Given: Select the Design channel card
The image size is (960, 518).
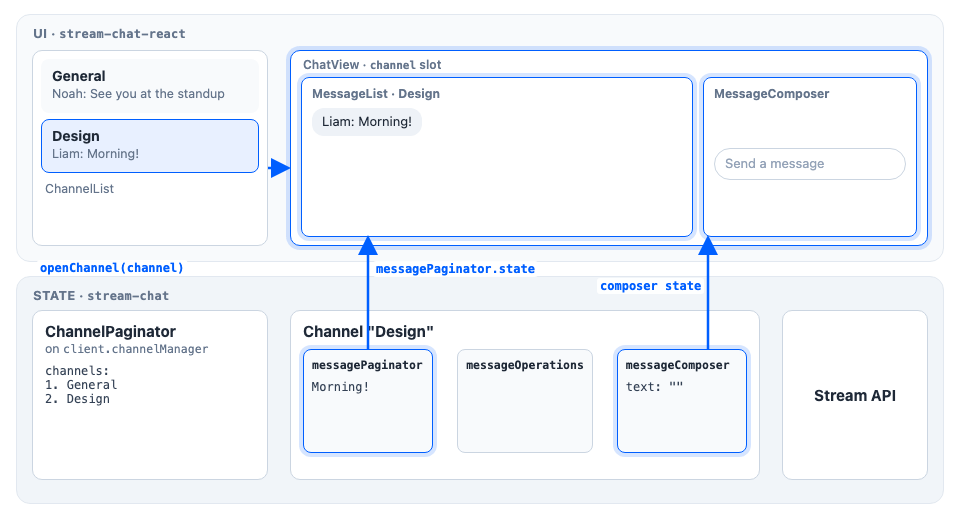Looking at the screenshot, I should [150, 146].
